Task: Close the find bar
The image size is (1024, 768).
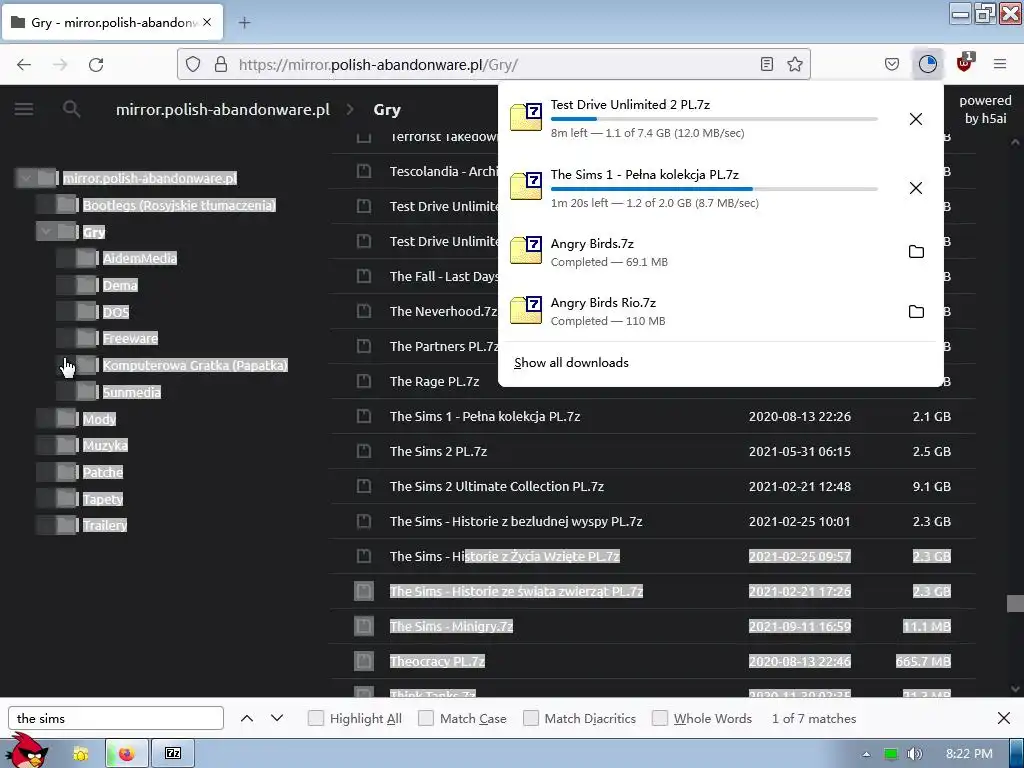Action: click(1004, 718)
